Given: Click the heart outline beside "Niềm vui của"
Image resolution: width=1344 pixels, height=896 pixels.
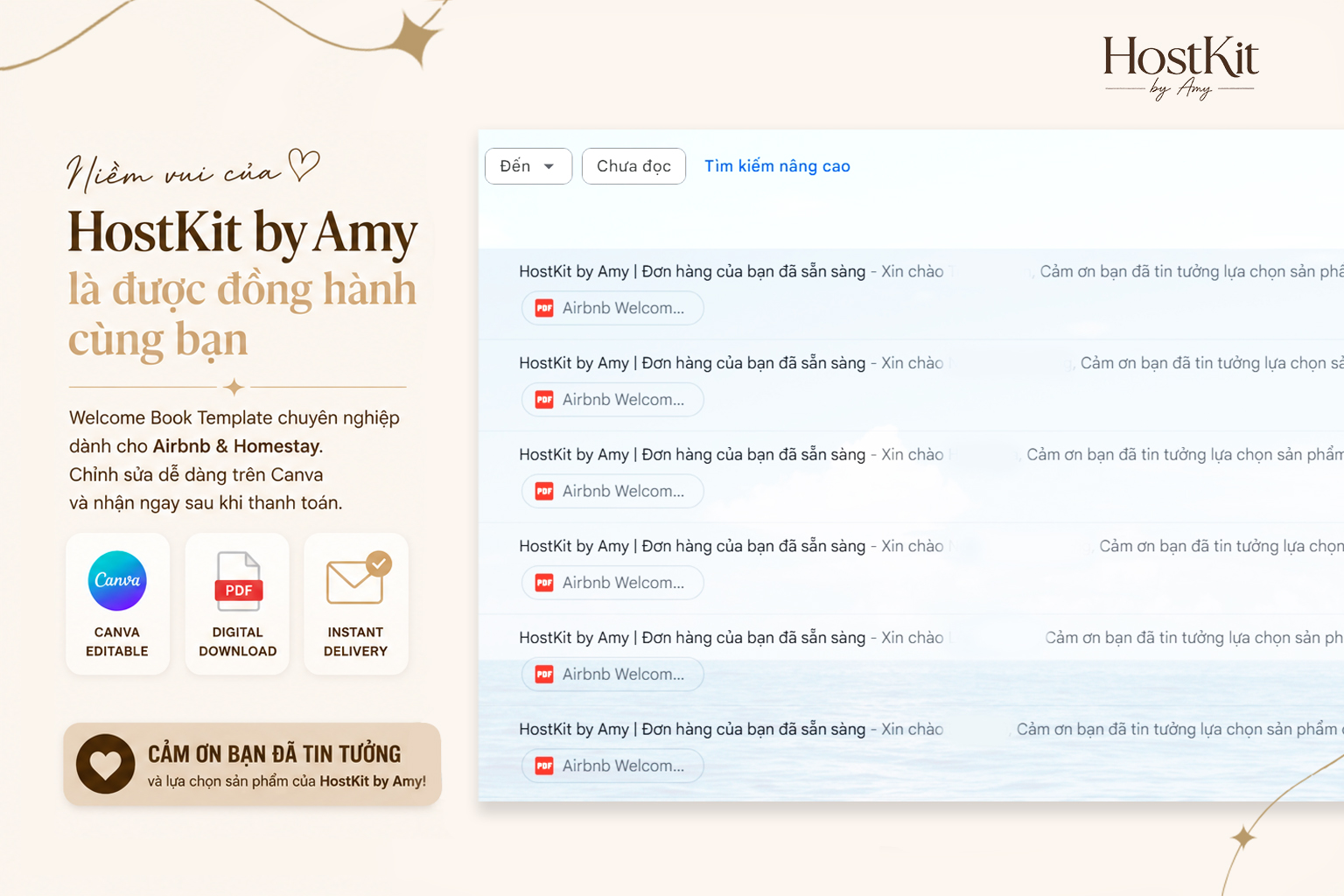Looking at the screenshot, I should 304,164.
